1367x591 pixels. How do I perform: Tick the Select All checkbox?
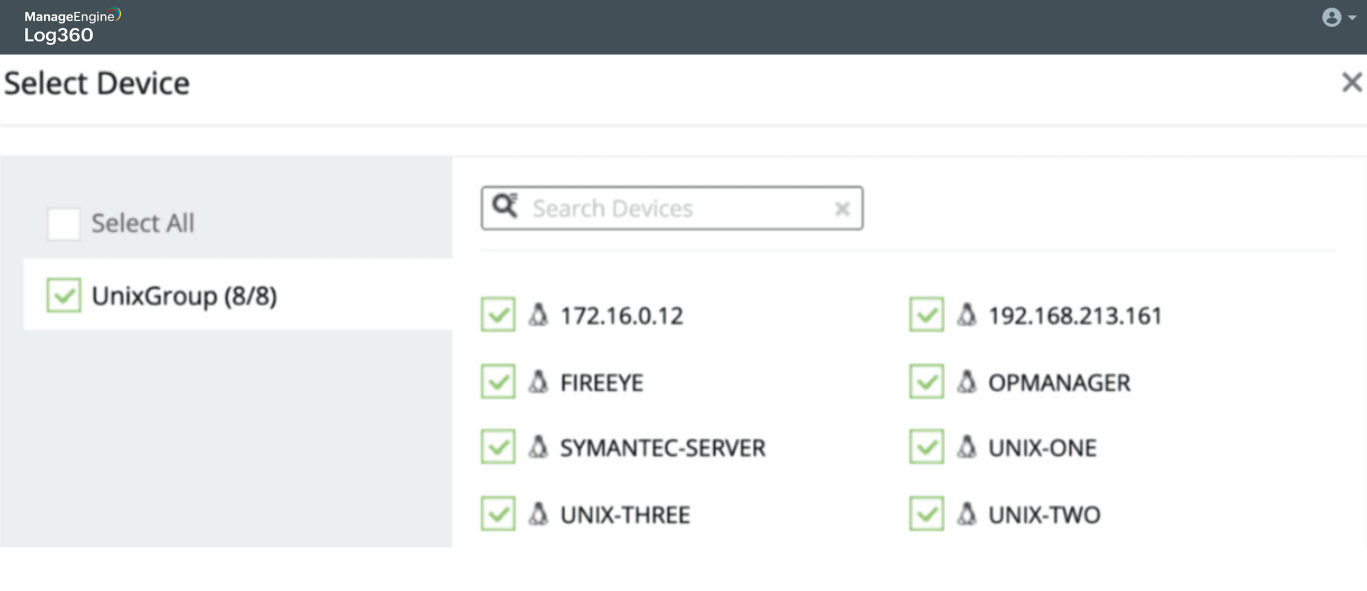point(64,224)
